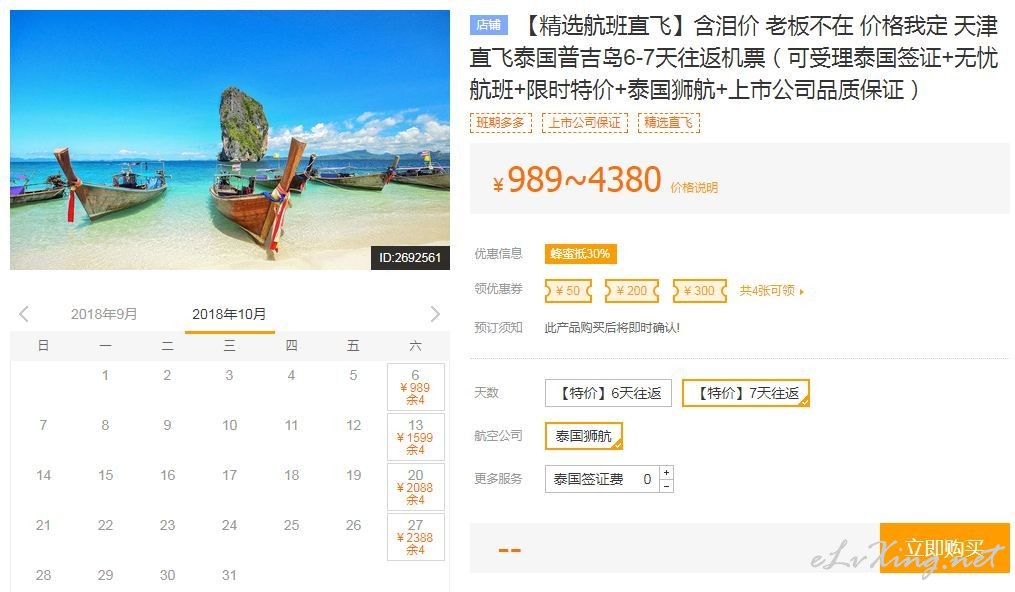Image resolution: width=1015 pixels, height=592 pixels.
Task: Open 价格说明 price explanation link
Action: coord(694,188)
